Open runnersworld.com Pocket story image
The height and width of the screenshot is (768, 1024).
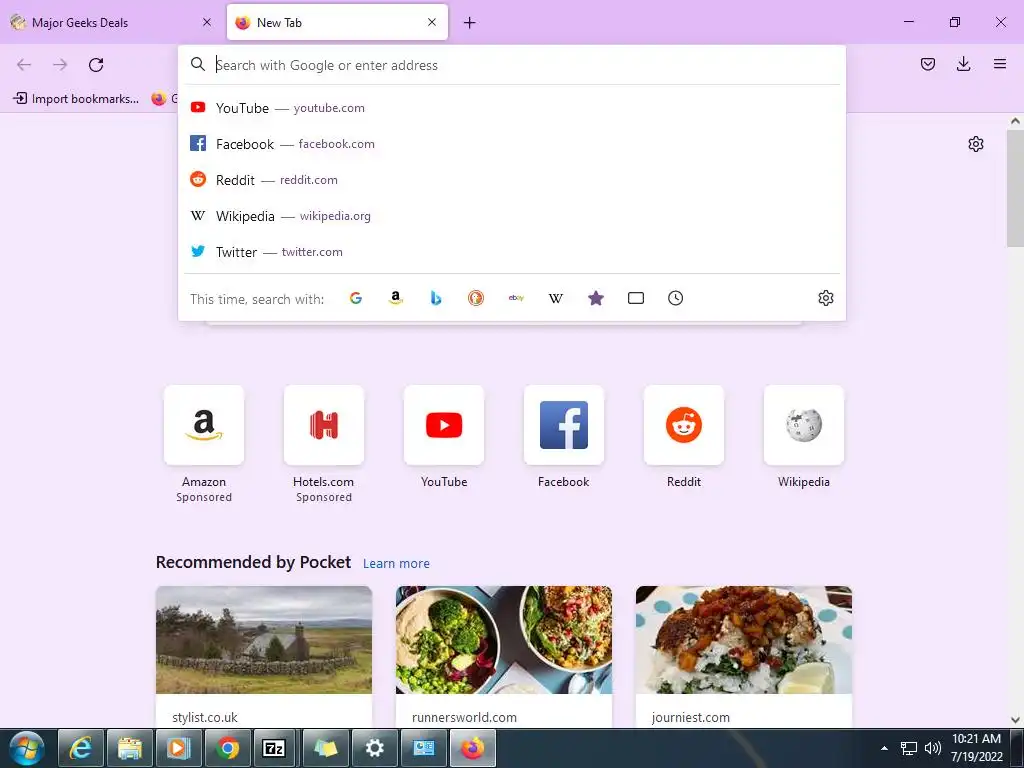point(504,639)
